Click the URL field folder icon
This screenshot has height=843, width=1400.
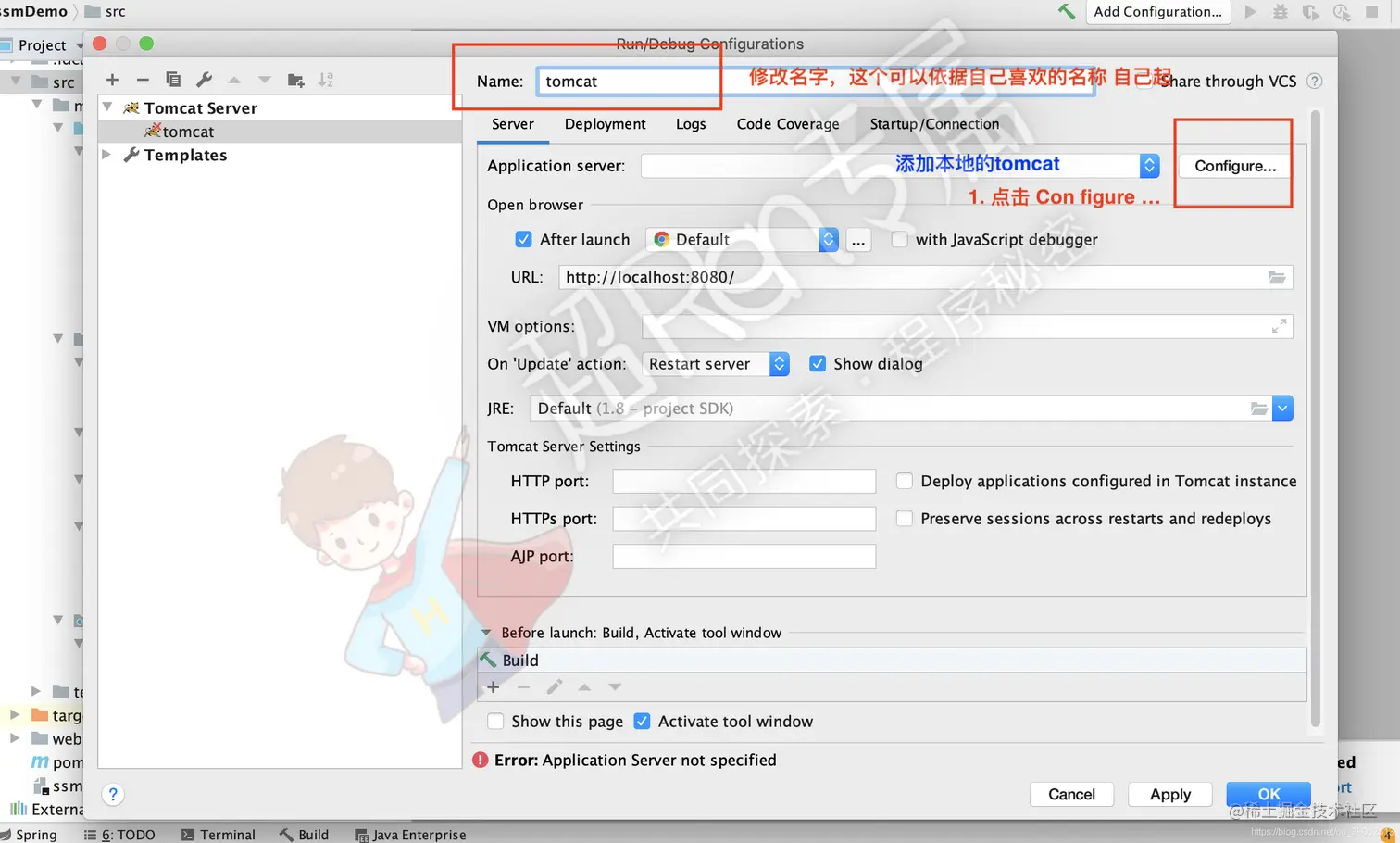(x=1277, y=277)
